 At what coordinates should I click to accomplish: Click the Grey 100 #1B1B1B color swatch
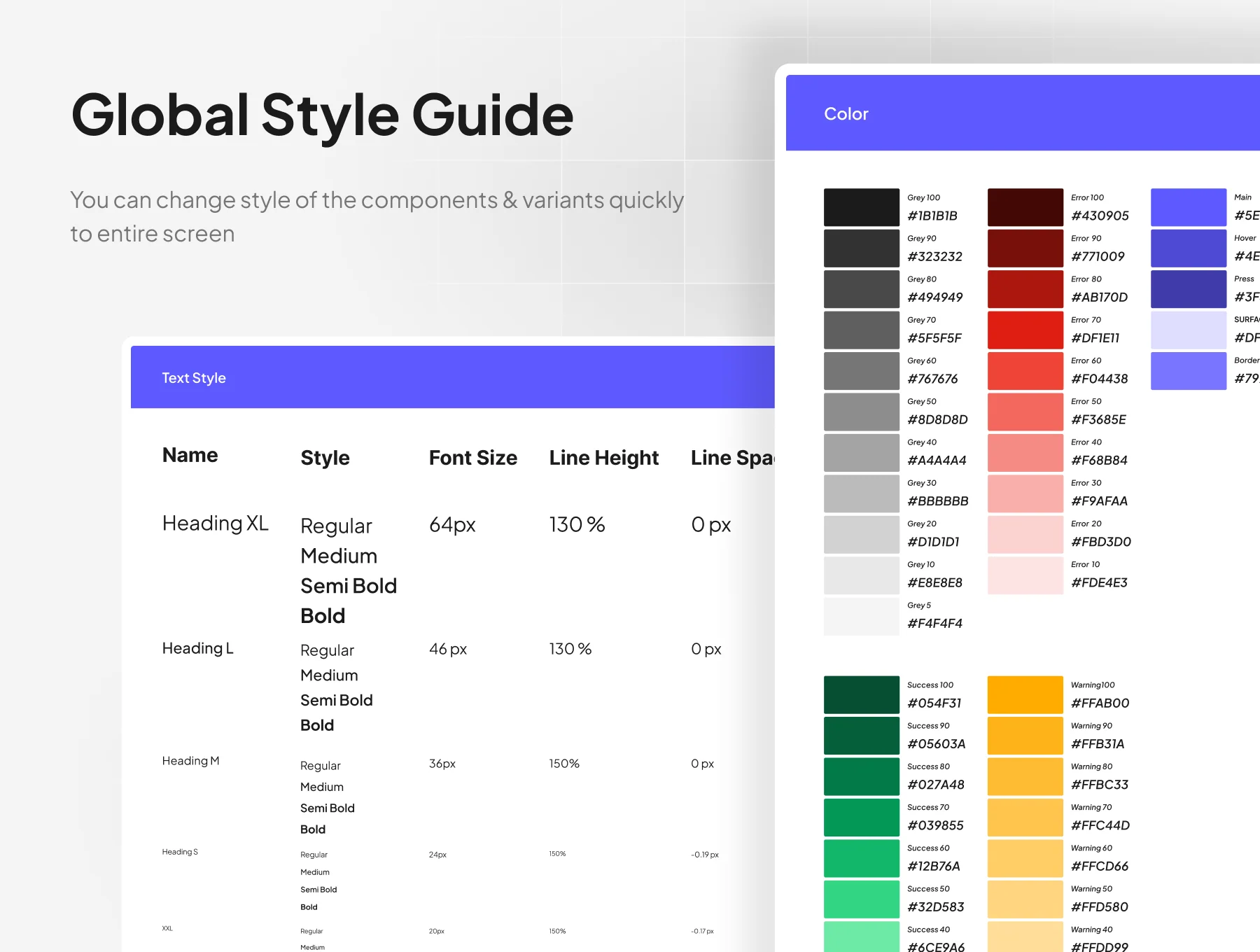tap(861, 207)
